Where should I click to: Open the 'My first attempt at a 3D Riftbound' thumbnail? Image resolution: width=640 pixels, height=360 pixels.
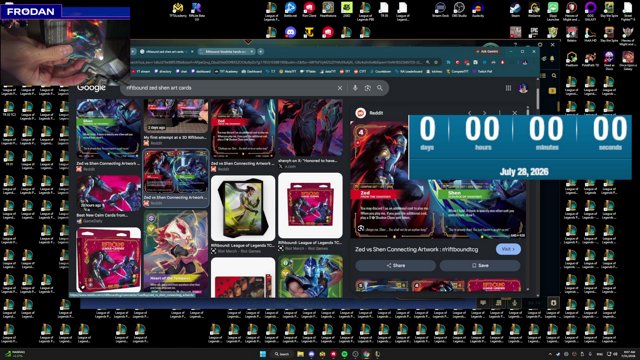coord(176,116)
